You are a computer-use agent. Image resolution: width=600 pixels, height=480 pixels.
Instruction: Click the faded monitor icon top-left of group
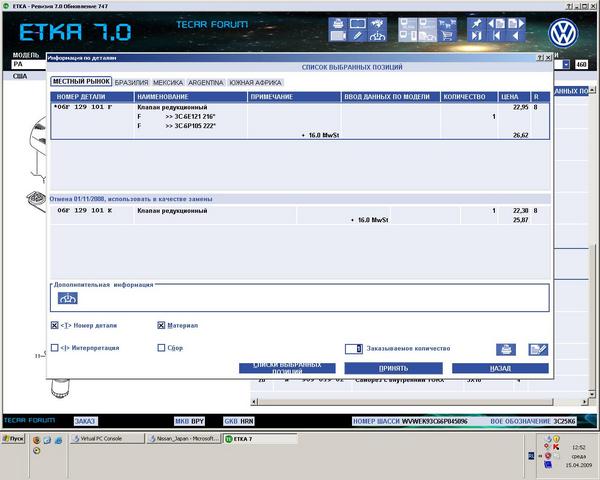(408, 24)
